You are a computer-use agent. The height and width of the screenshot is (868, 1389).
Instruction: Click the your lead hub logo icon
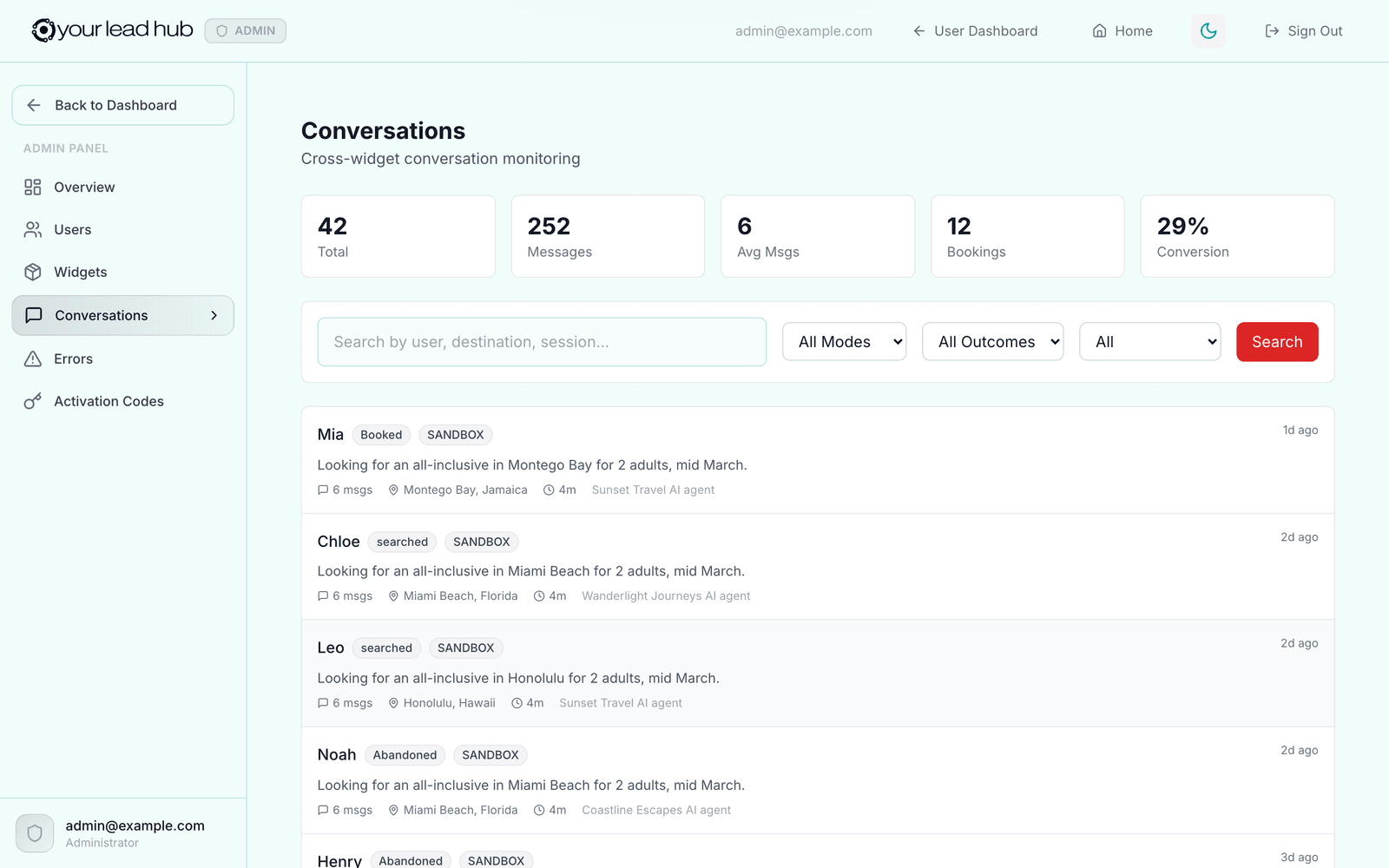pos(43,30)
